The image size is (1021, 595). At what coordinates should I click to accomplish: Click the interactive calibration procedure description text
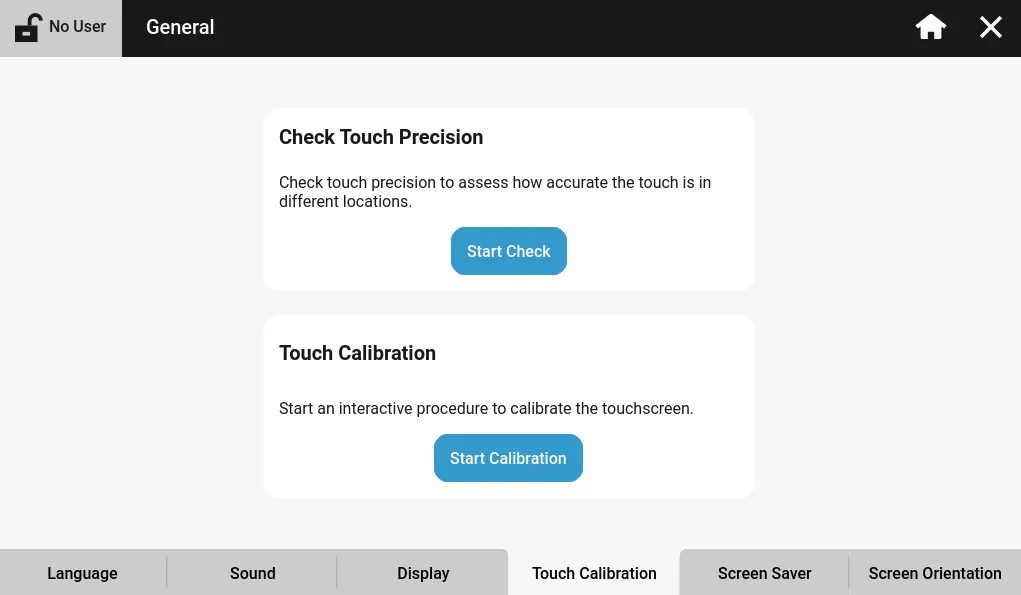486,408
